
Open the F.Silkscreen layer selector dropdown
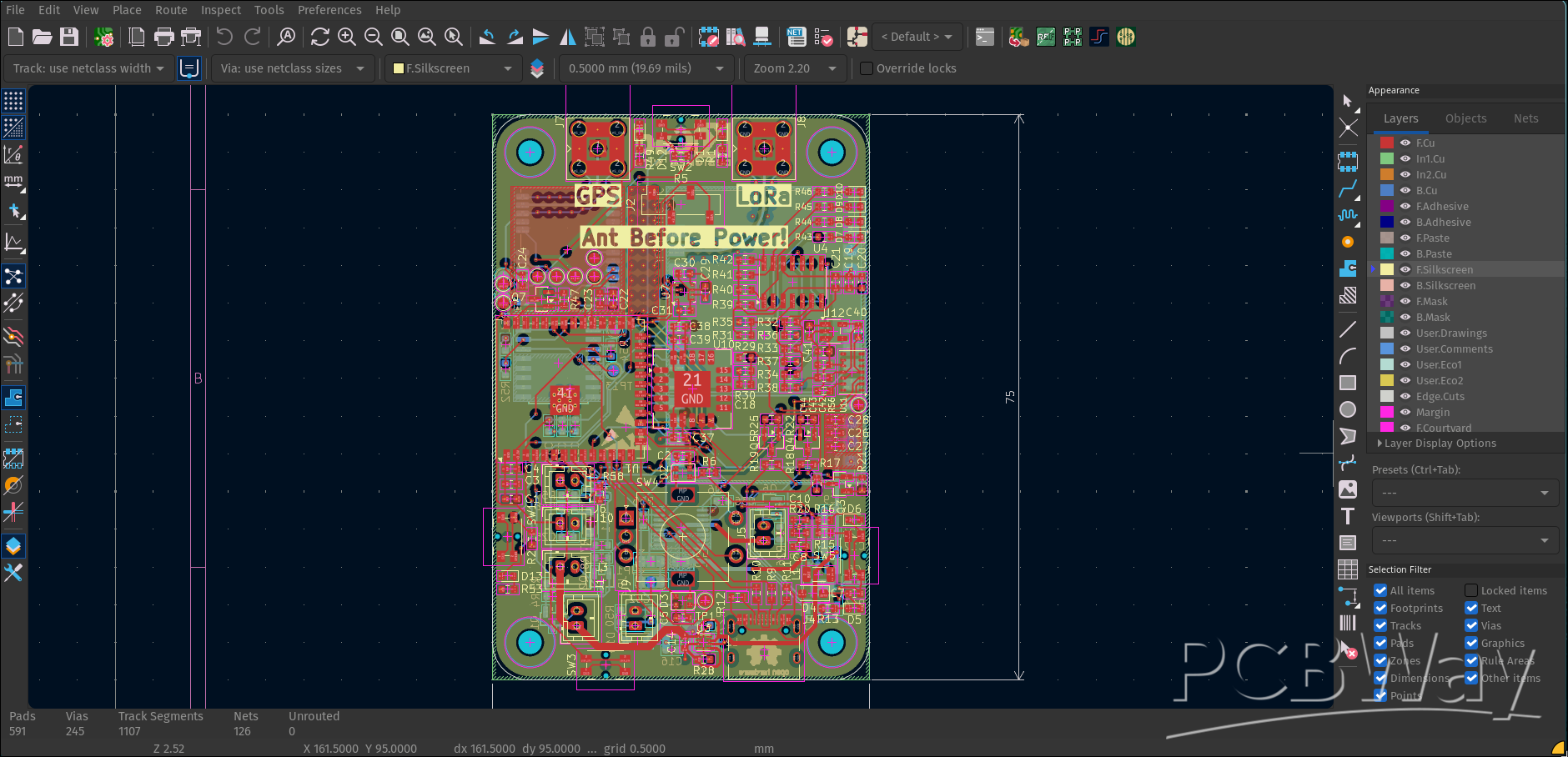[x=452, y=68]
